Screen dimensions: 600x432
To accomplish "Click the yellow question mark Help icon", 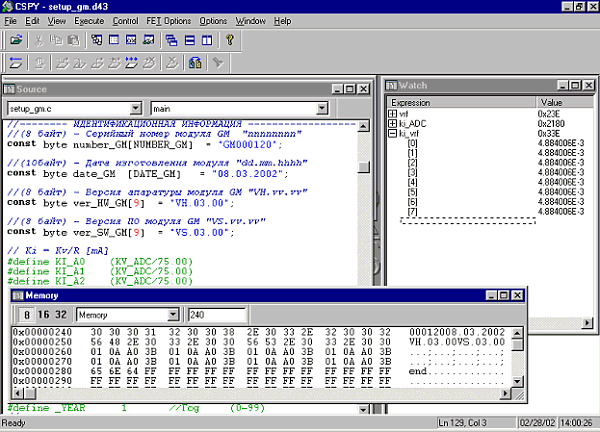I will (230, 40).
